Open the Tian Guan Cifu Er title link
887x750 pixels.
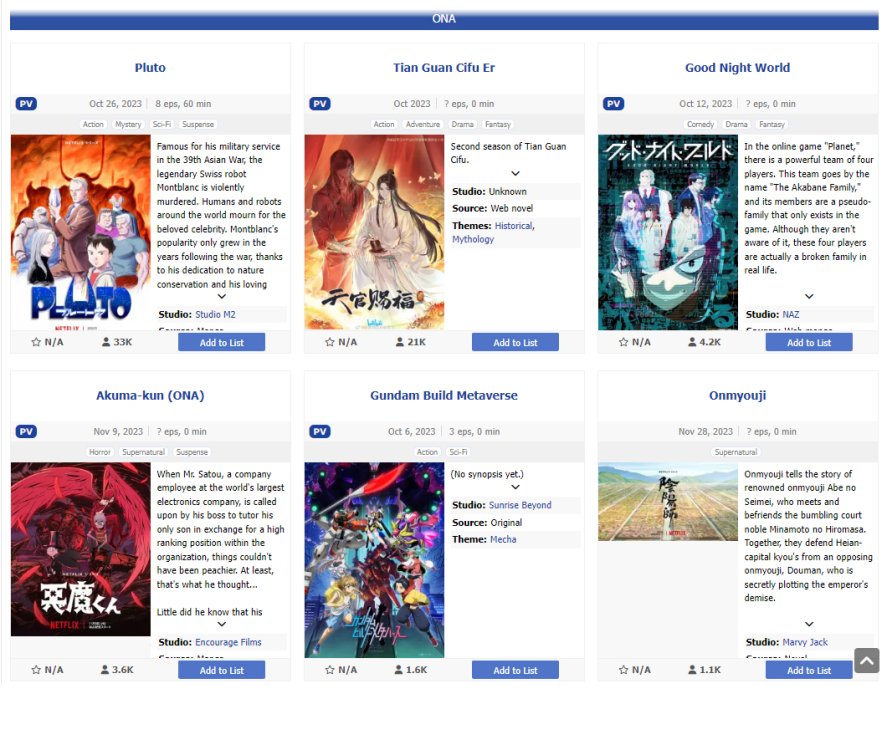pyautogui.click(x=444, y=68)
